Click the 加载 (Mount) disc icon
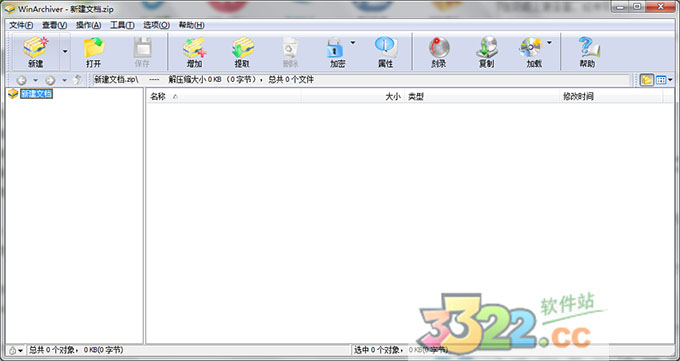This screenshot has width=680, height=361. click(531, 48)
